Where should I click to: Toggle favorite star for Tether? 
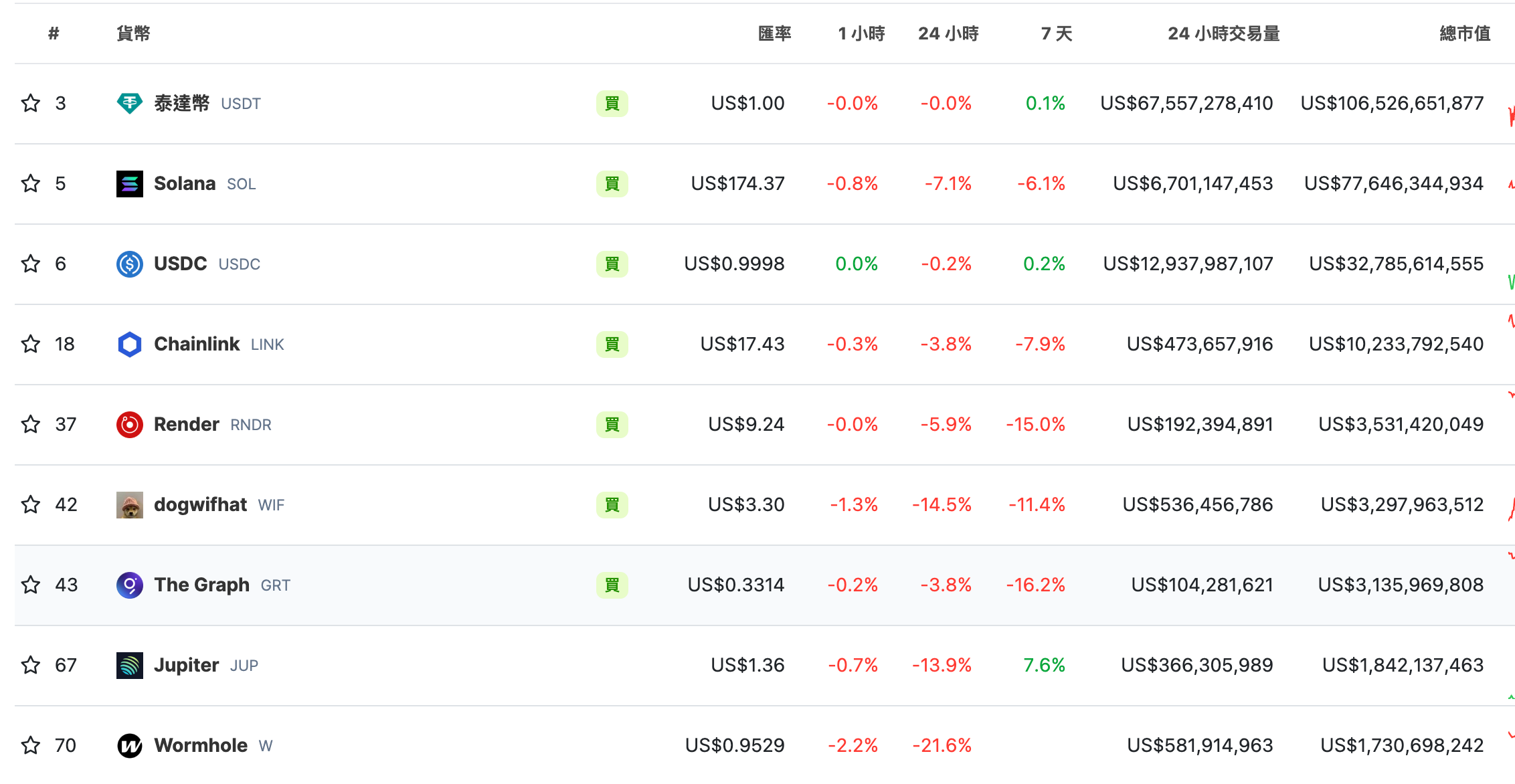point(31,103)
